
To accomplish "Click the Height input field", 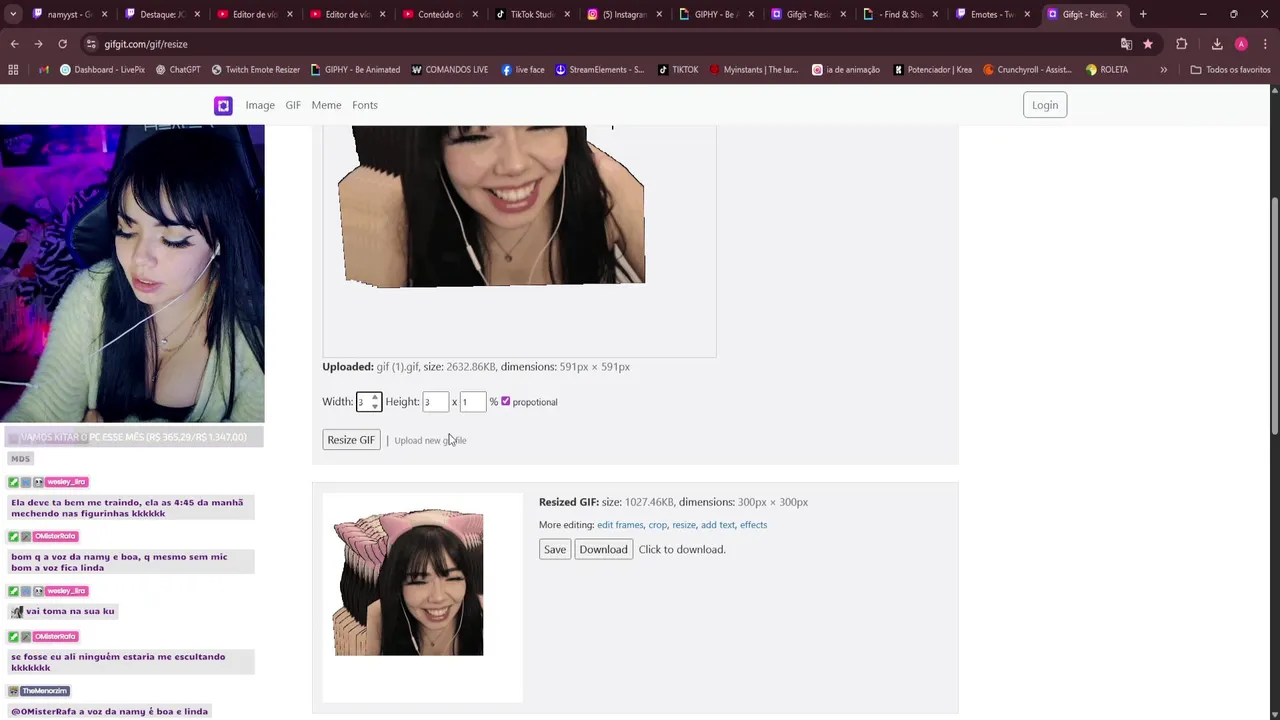I will click(x=435, y=402).
